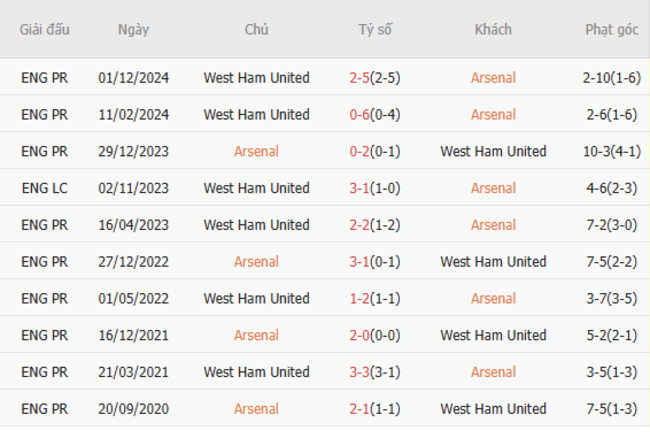Click the 3-3 score on 21/03/2021
The image size is (650, 438).
tap(360, 372)
